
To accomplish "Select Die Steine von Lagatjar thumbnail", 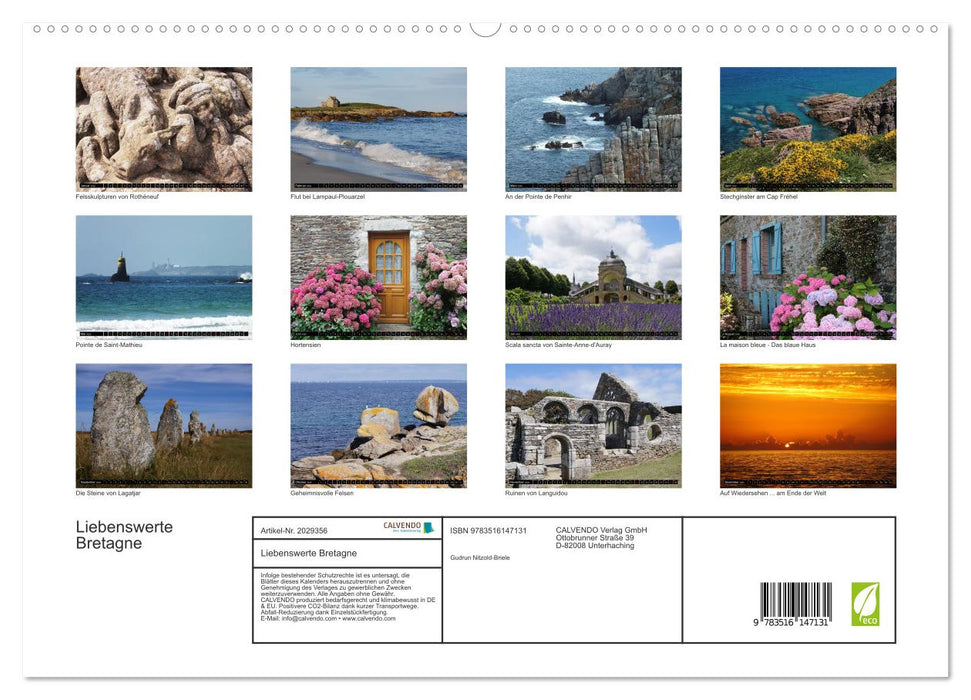I will (164, 424).
